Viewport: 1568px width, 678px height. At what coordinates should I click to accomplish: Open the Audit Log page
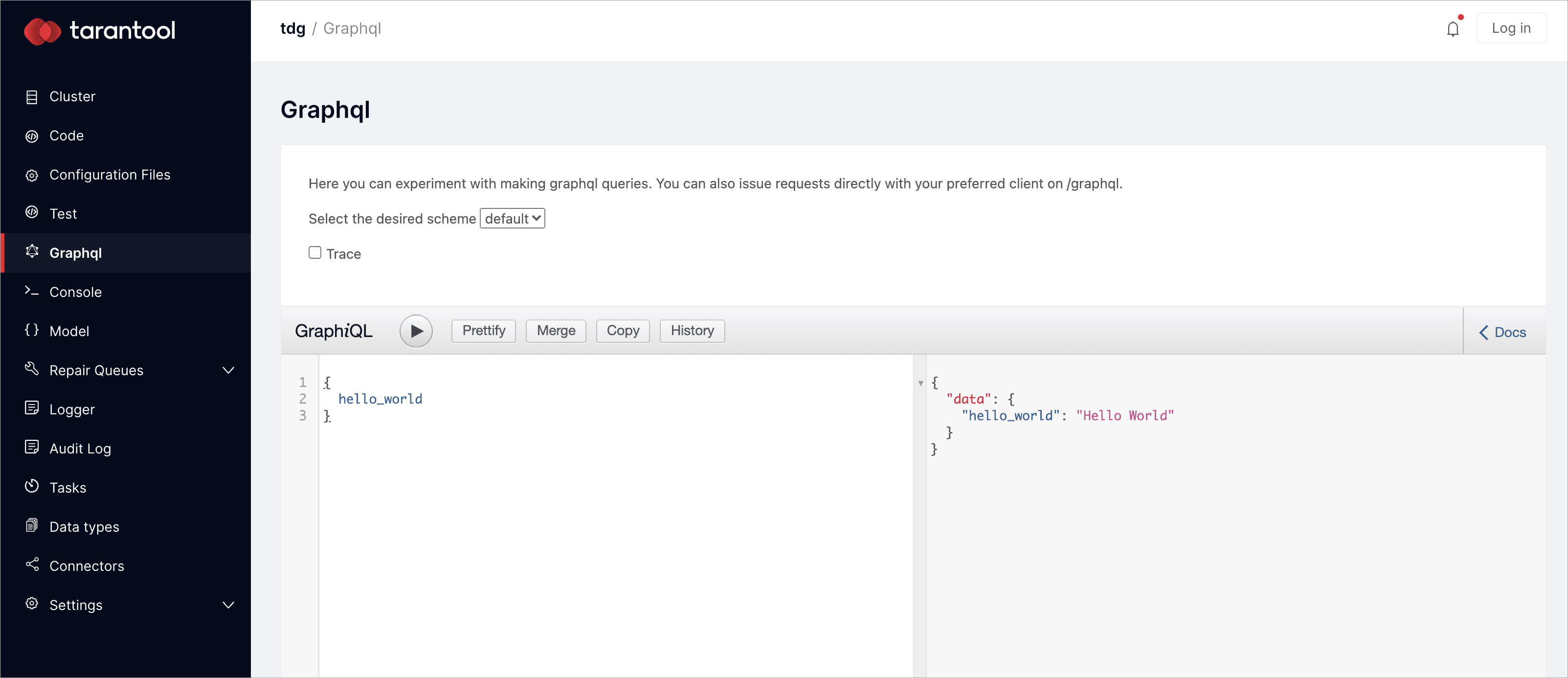pyautogui.click(x=126, y=449)
